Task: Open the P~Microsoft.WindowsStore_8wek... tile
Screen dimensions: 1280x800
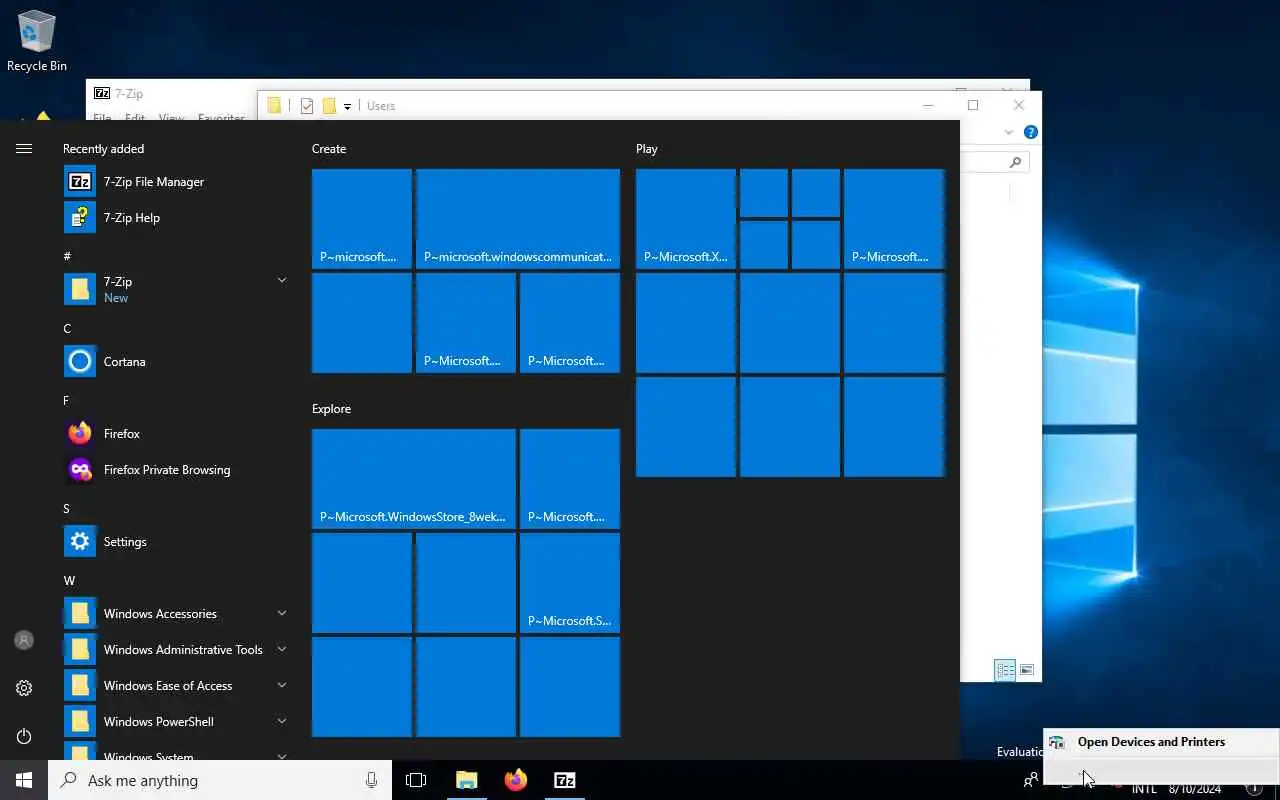Action: tap(414, 478)
